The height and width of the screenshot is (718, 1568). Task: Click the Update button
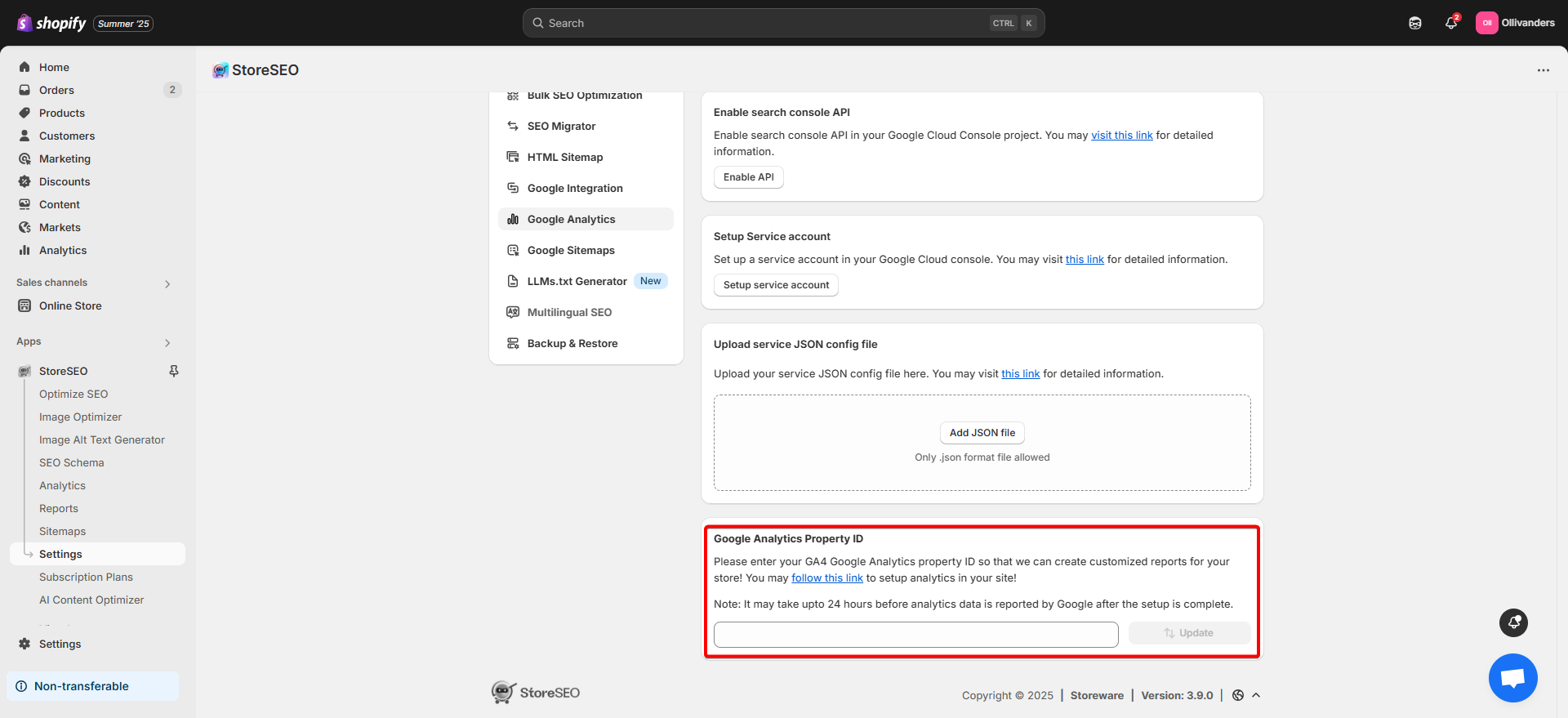click(x=1189, y=633)
